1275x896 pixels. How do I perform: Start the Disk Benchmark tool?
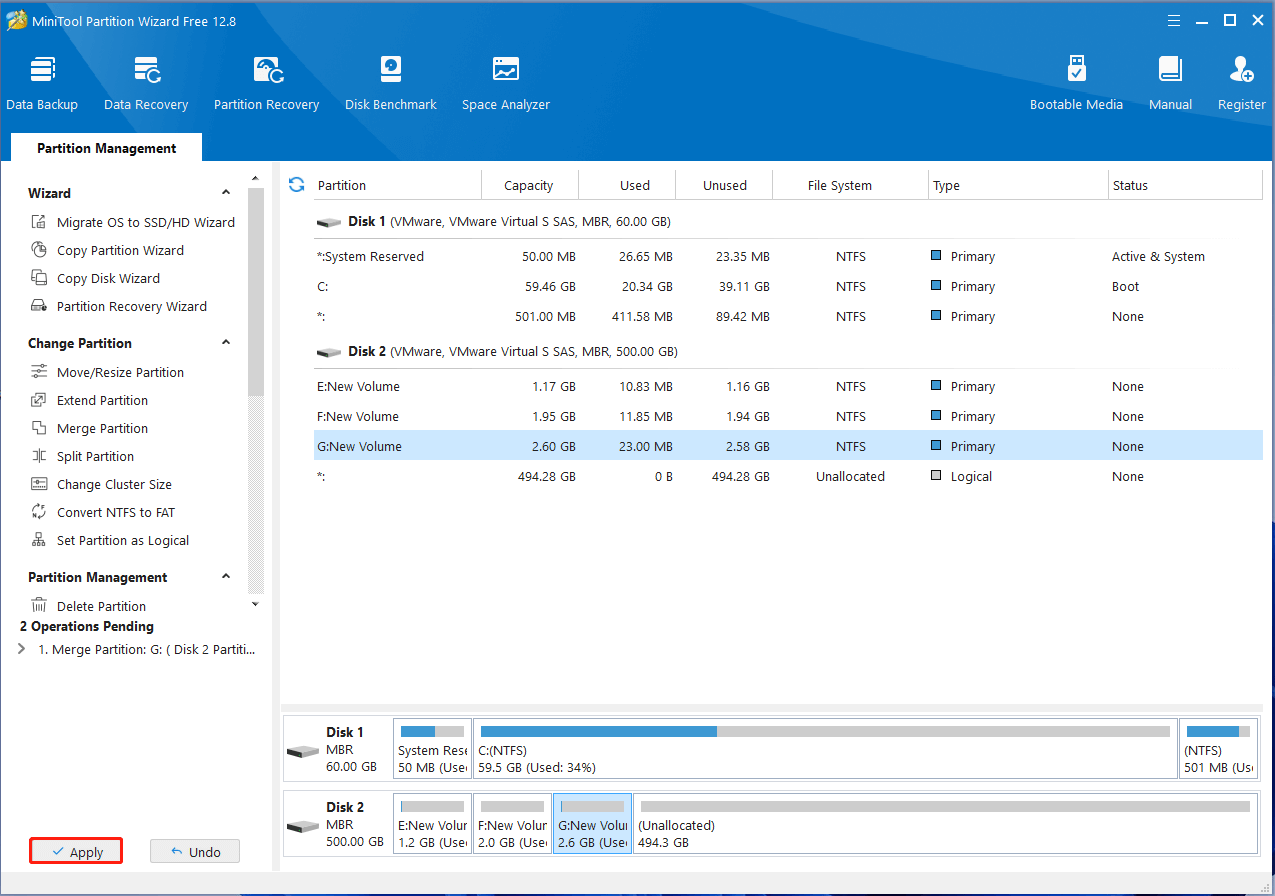391,83
